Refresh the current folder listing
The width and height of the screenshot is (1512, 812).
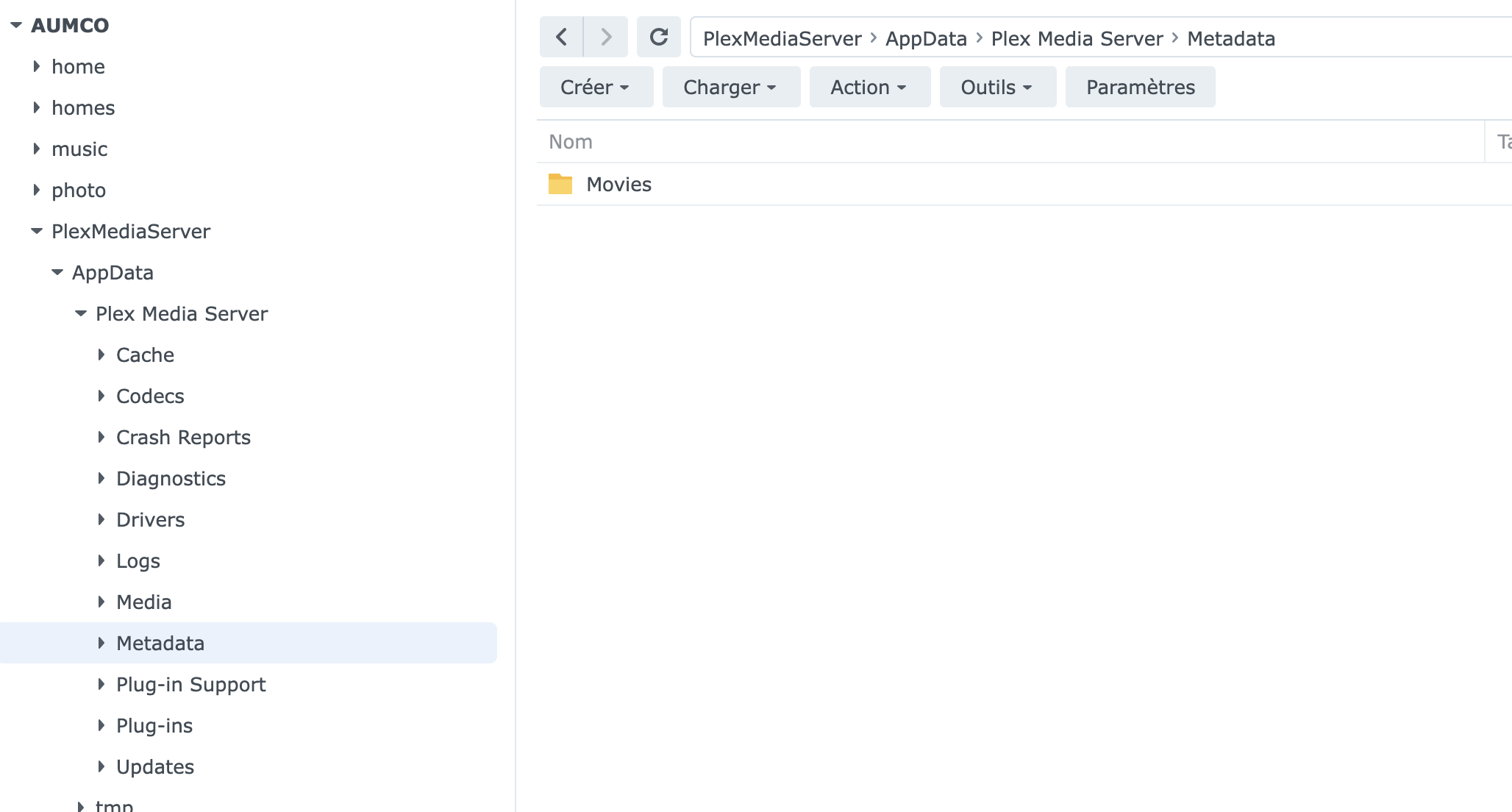tap(659, 37)
